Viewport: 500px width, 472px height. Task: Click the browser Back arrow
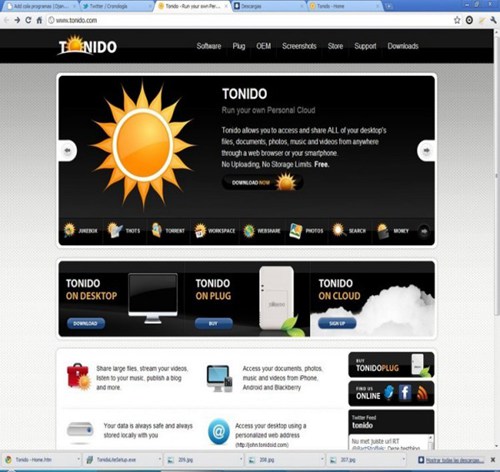6,20
